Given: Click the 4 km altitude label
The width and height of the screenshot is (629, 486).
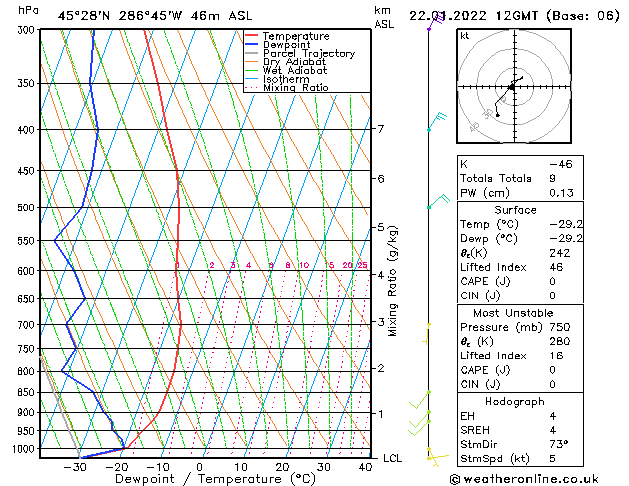Looking at the screenshot, I should (380, 275).
